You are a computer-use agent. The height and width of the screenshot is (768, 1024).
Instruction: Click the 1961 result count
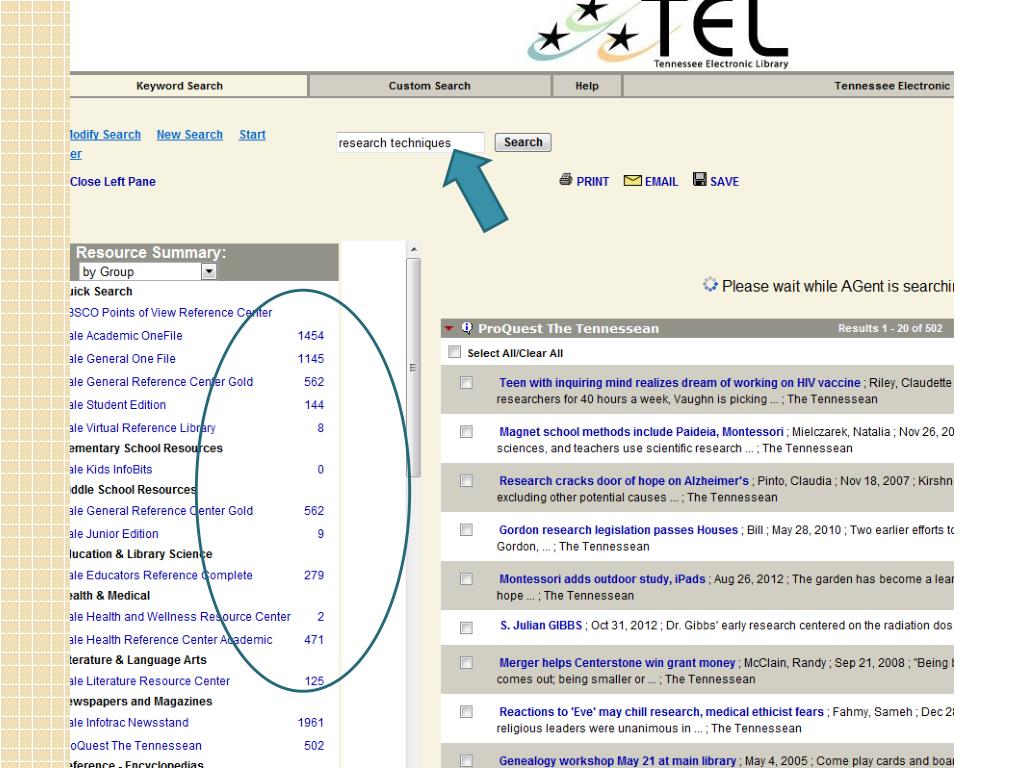[311, 723]
